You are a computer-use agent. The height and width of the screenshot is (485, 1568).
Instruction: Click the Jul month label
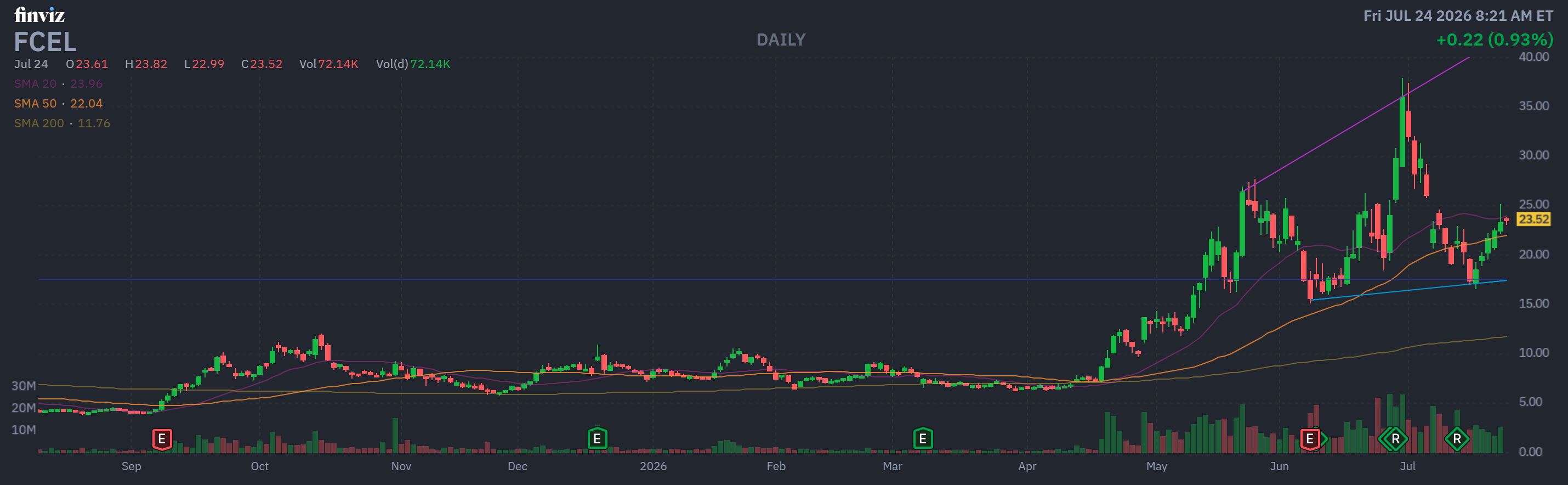[x=1408, y=466]
